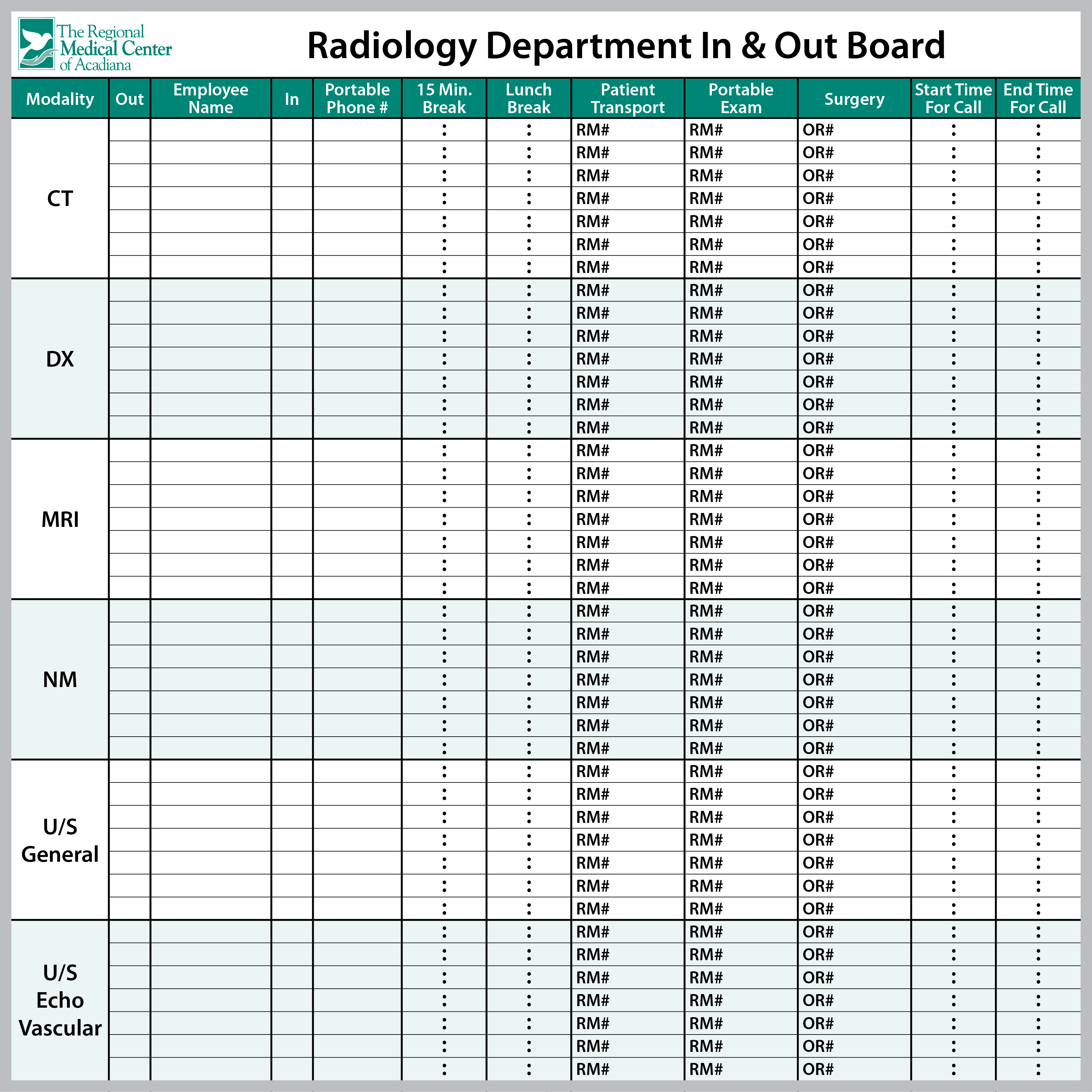
Task: Click the 'Radiology Department In & Out Board' title
Action: click(626, 45)
